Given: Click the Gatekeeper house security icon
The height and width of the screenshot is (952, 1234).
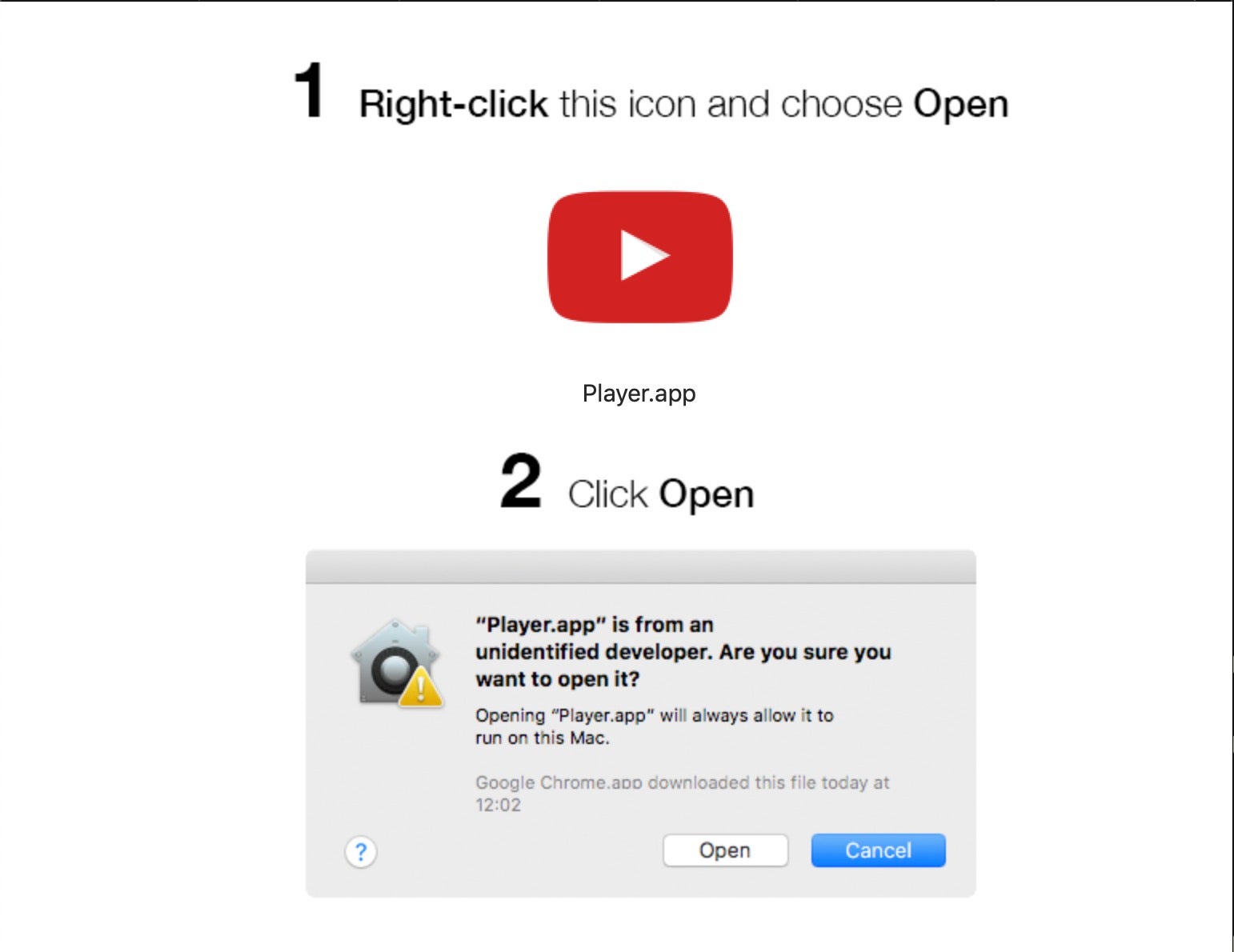Looking at the screenshot, I should (x=395, y=661).
